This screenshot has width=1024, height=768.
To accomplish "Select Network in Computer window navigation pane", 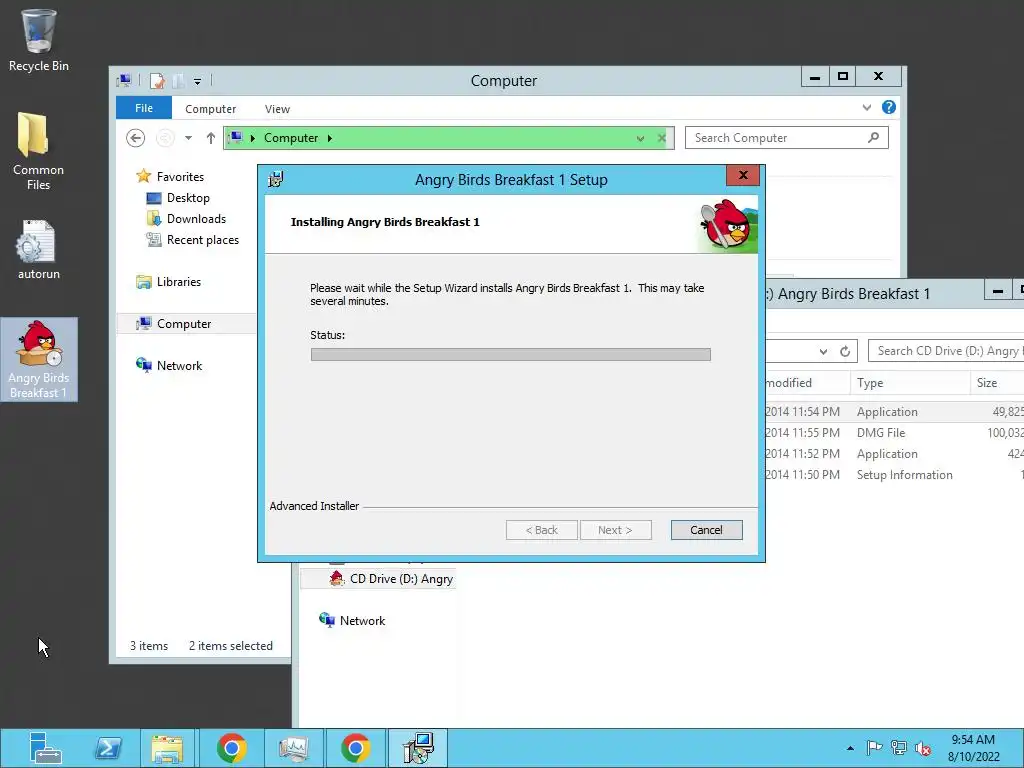I will [179, 366].
